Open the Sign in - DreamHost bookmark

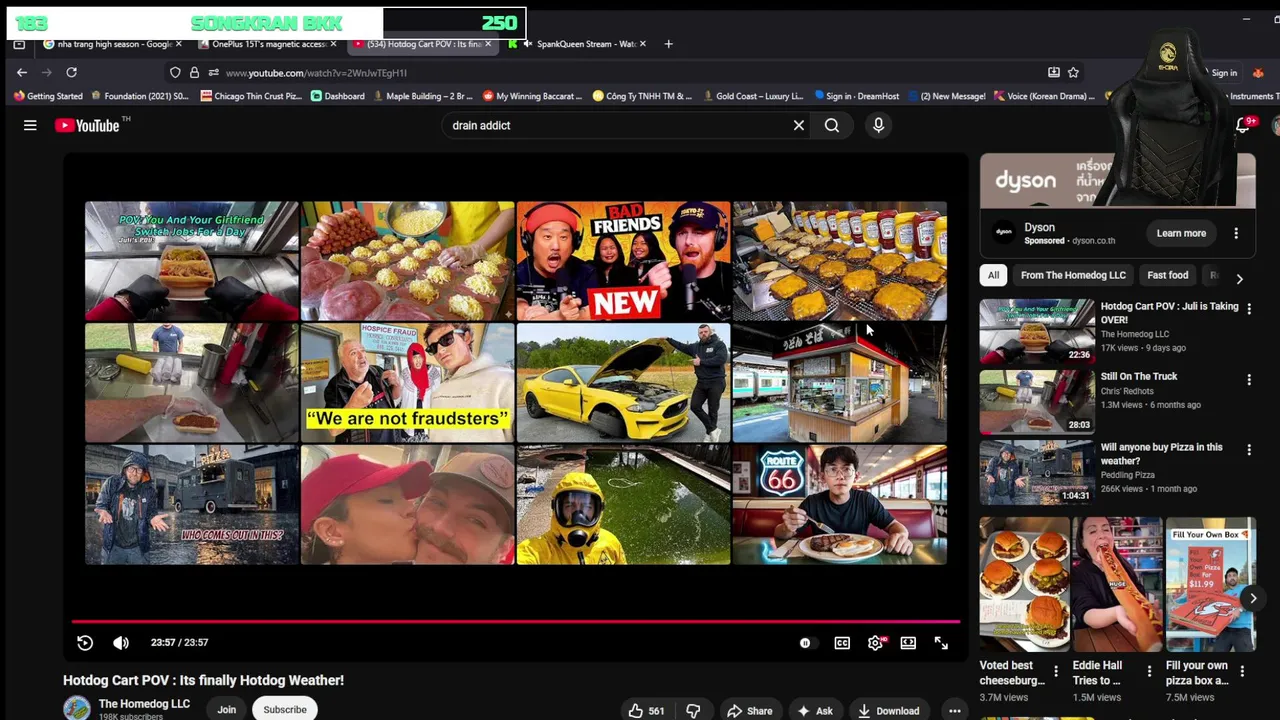(x=857, y=96)
